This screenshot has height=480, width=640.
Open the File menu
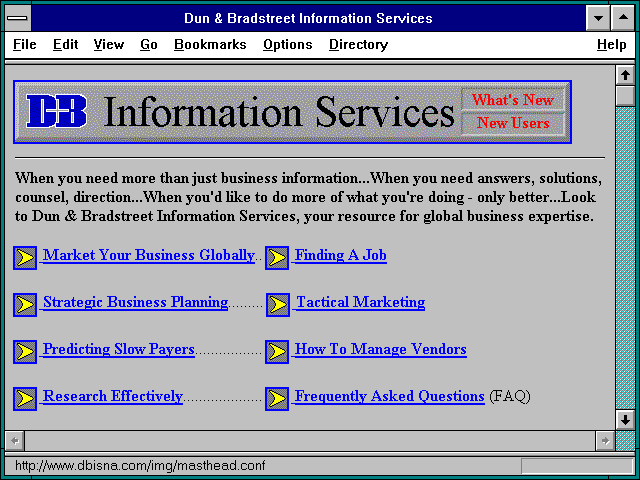click(24, 44)
